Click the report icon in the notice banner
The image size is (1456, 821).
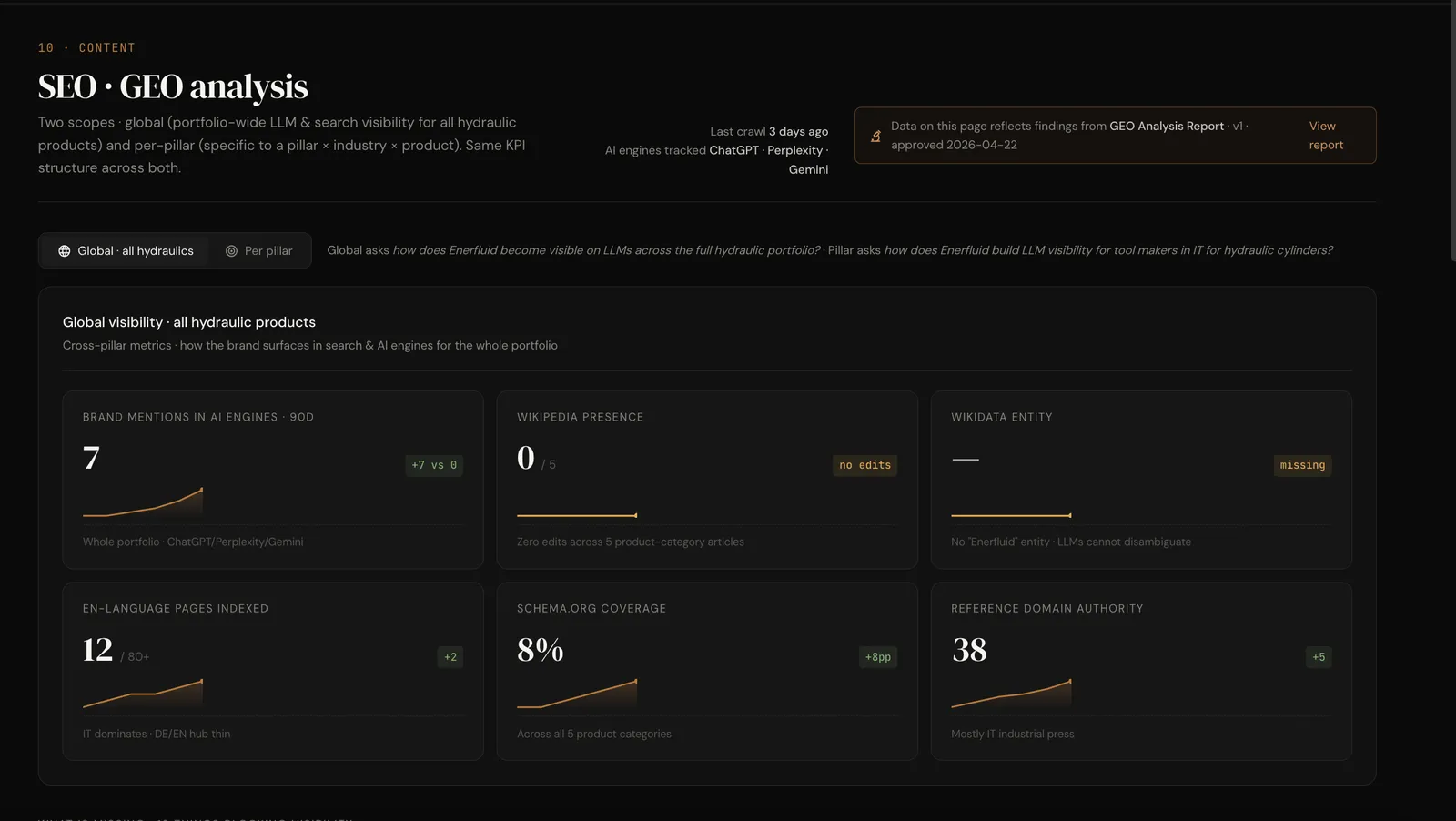pos(875,136)
